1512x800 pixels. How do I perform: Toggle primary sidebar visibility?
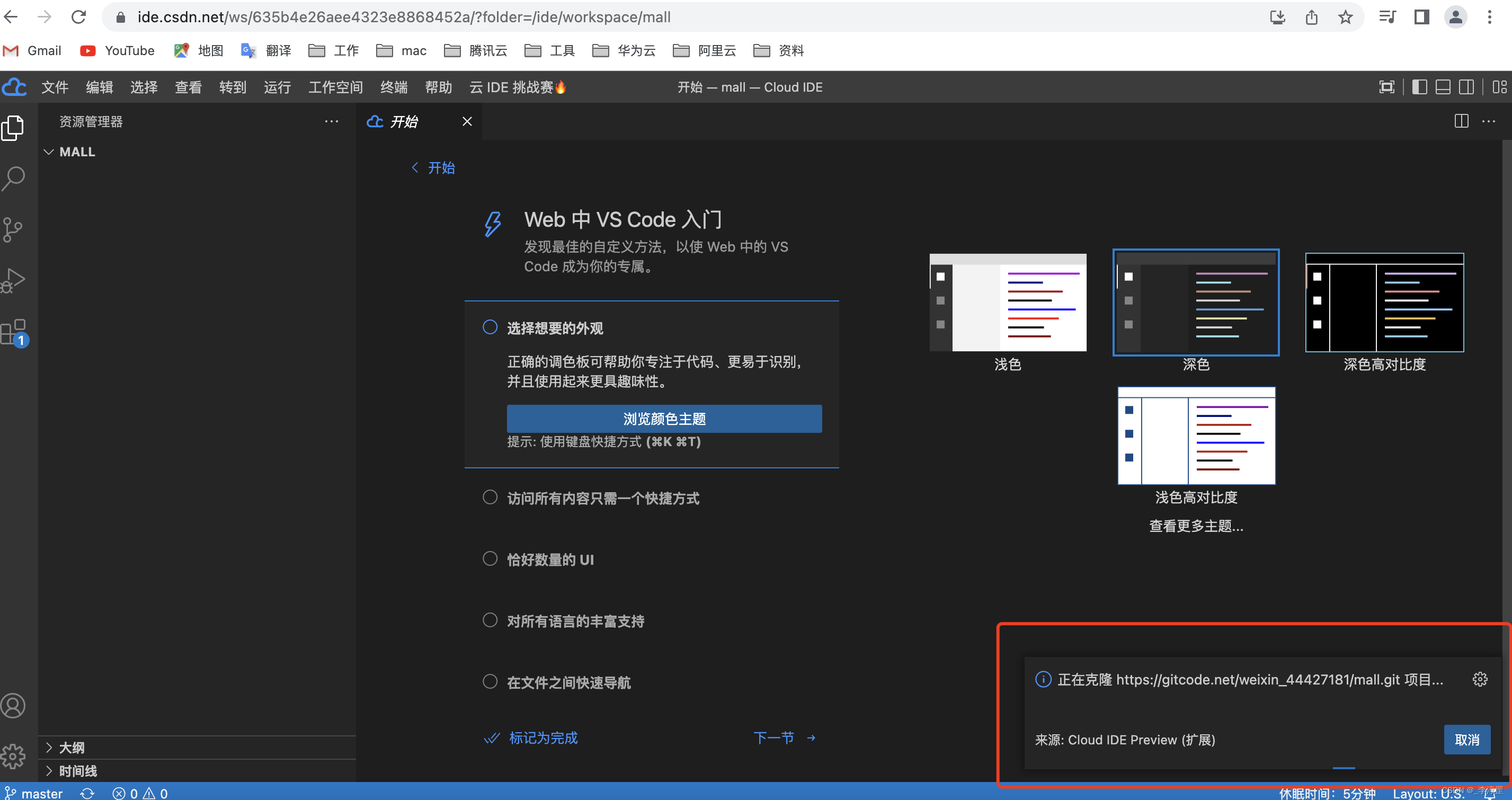(x=1419, y=87)
